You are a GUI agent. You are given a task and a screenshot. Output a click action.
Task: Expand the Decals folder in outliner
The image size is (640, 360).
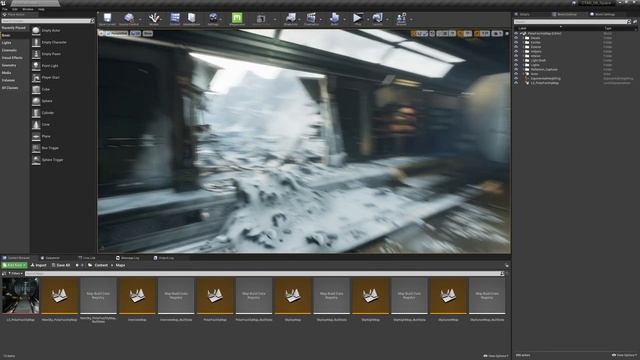[523, 38]
